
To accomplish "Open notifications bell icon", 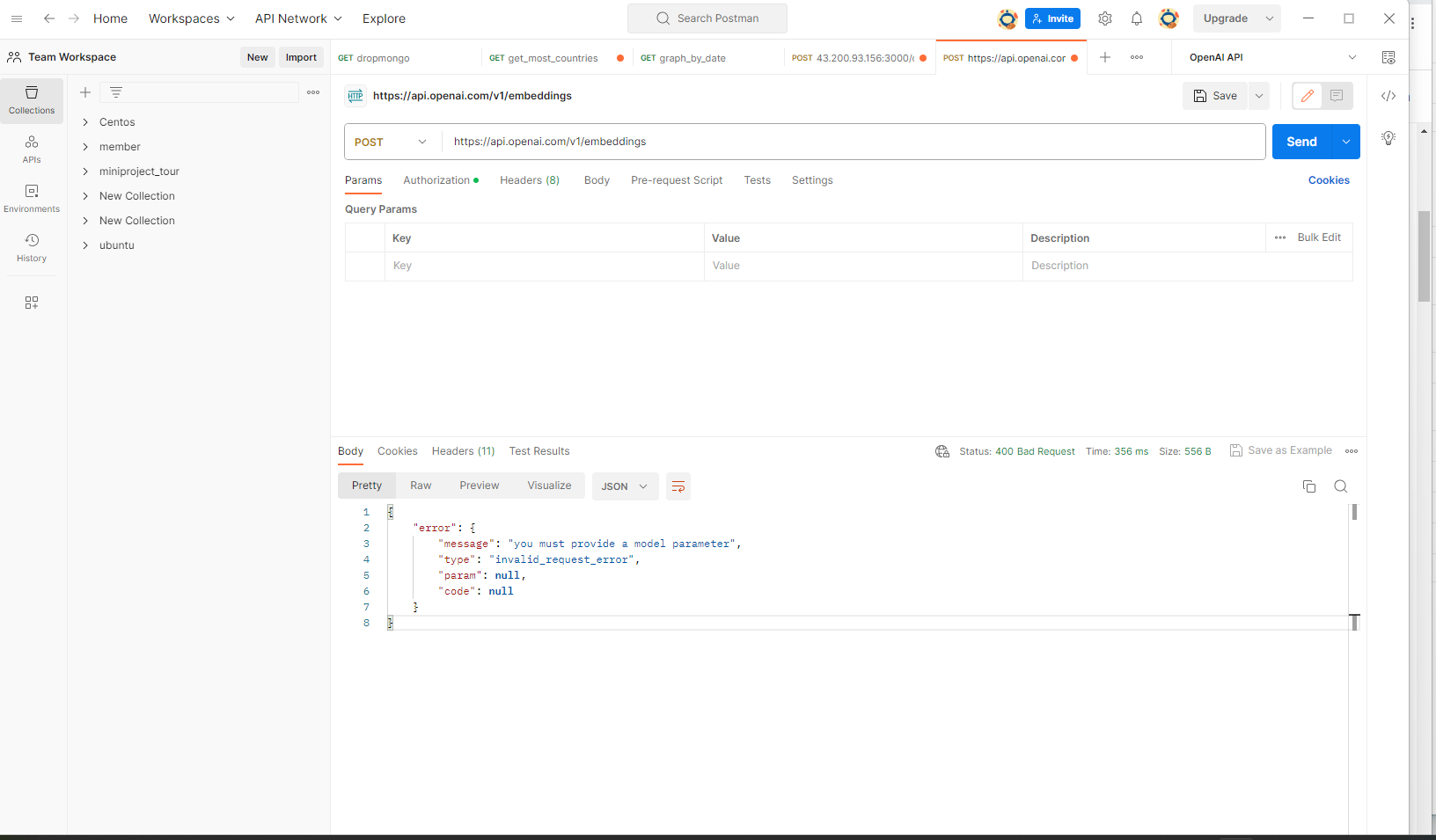I will [x=1137, y=18].
